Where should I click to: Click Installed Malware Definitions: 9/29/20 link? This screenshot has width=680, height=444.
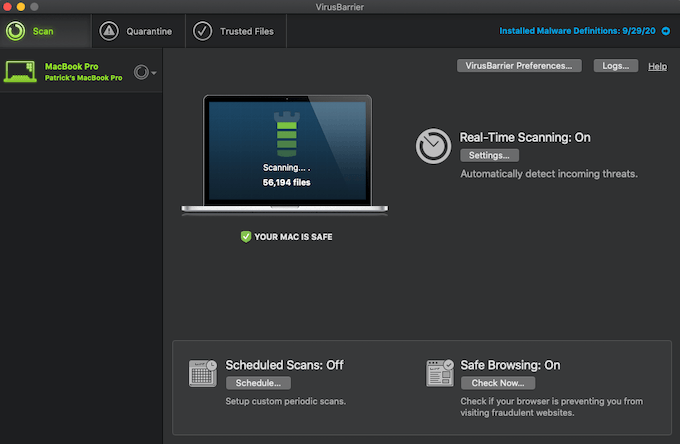pos(577,31)
